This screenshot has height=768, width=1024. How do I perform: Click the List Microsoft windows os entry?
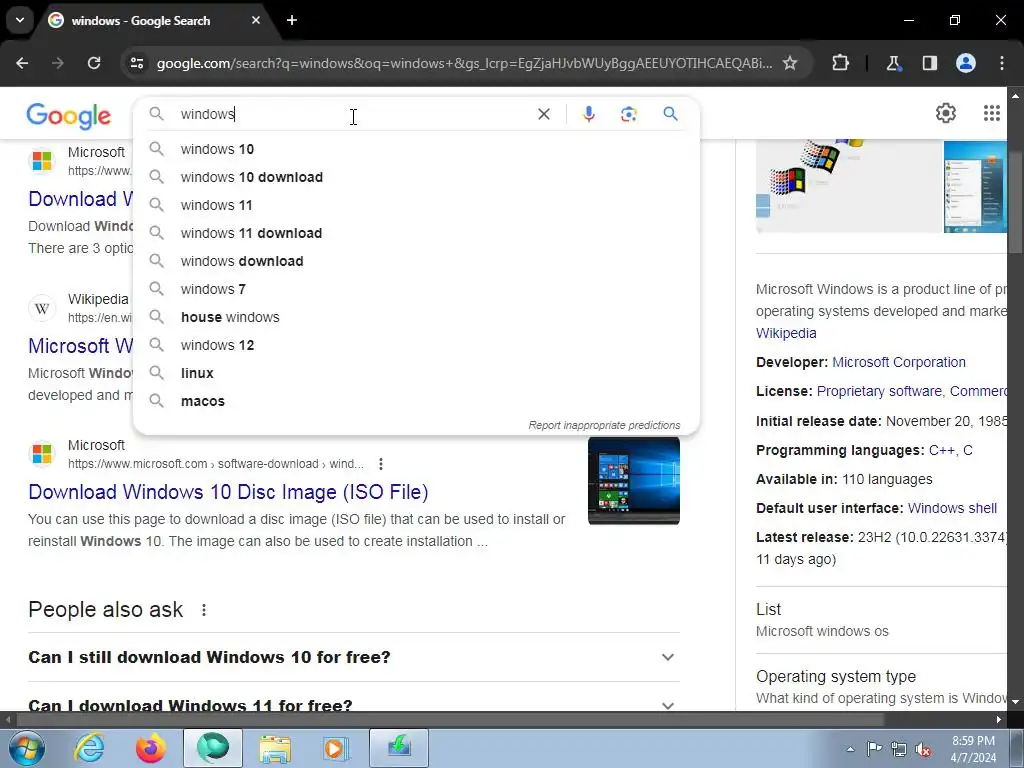(x=882, y=620)
